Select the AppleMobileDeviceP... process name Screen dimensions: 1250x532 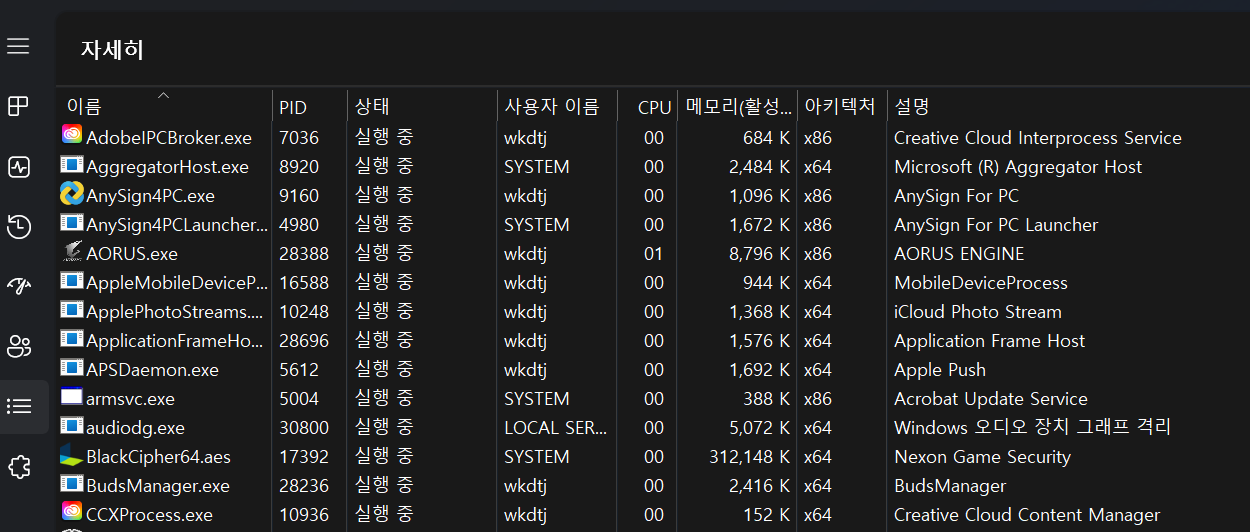177,283
